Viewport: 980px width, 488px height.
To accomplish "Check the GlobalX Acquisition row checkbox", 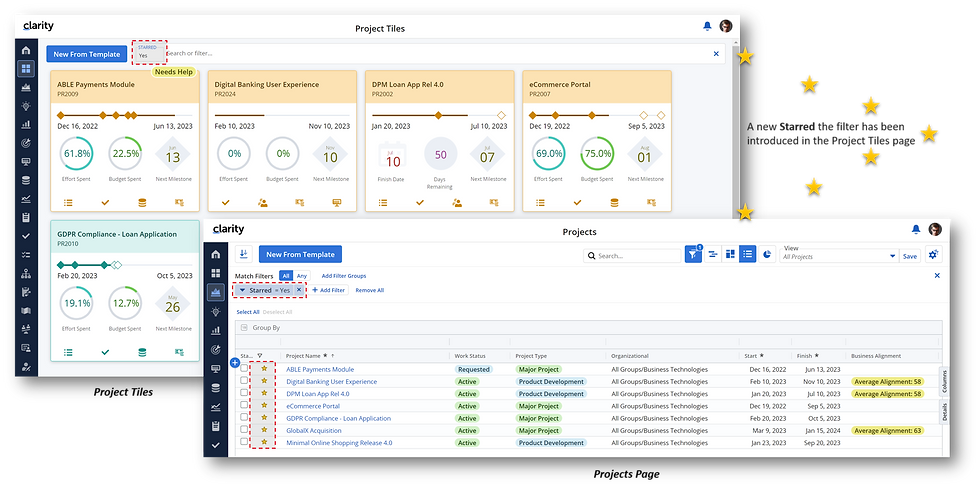I will (x=244, y=431).
